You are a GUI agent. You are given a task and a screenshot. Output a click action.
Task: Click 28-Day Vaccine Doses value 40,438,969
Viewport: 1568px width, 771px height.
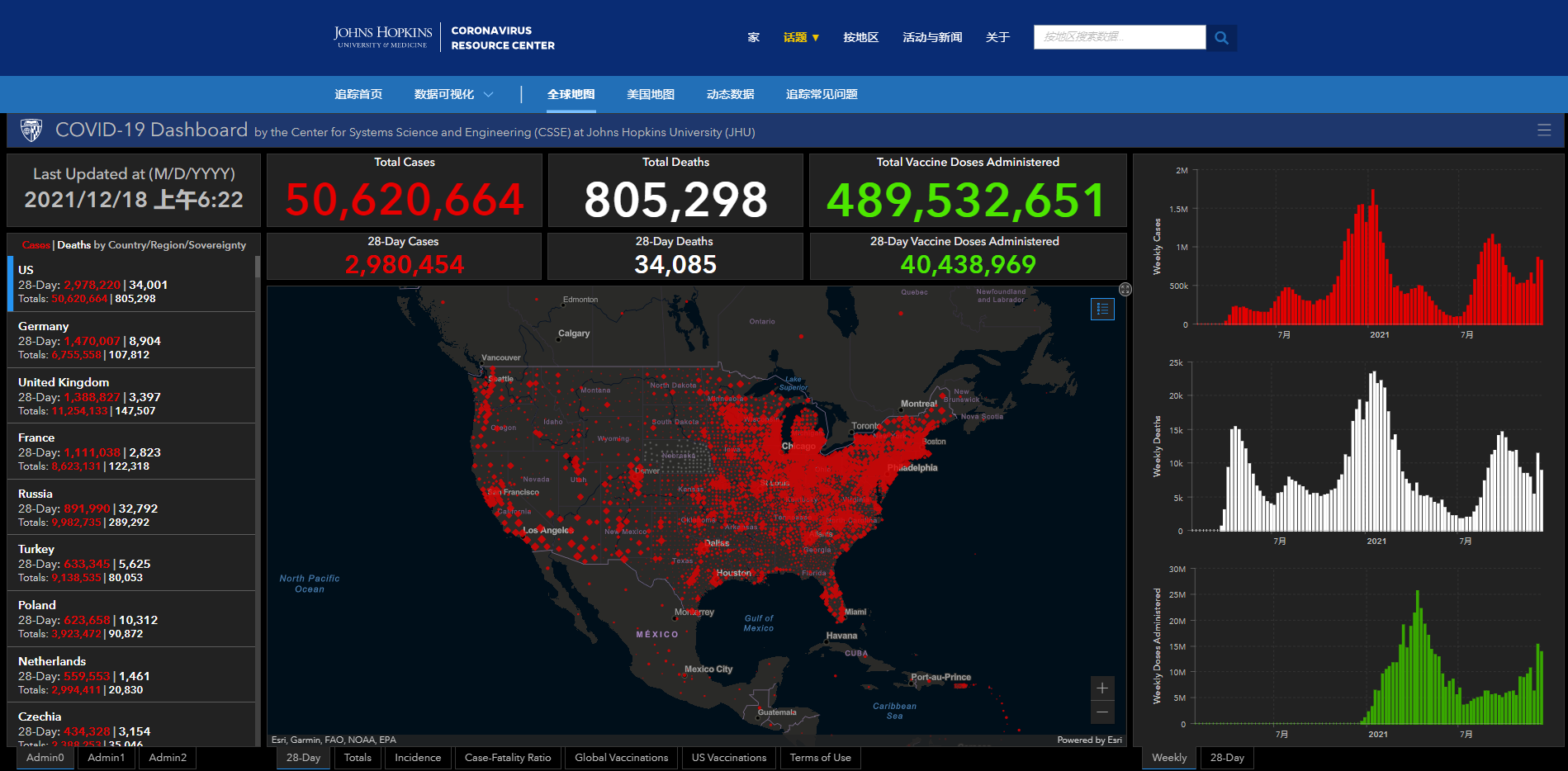point(968,264)
